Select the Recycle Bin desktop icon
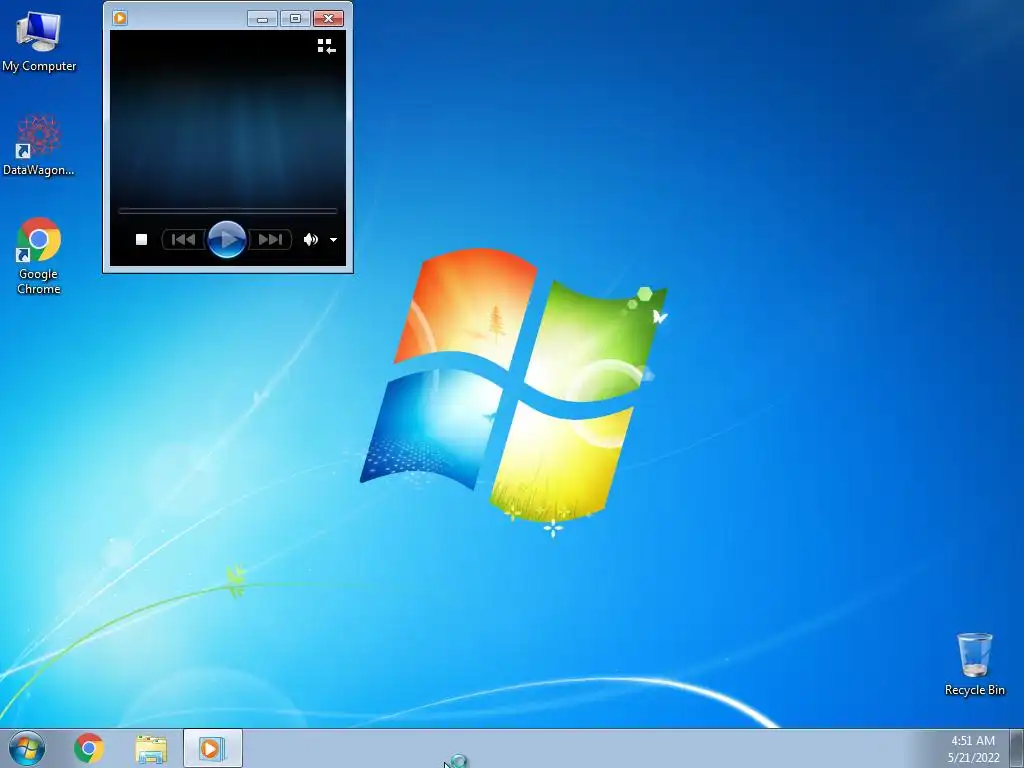1024x768 pixels. [x=974, y=664]
